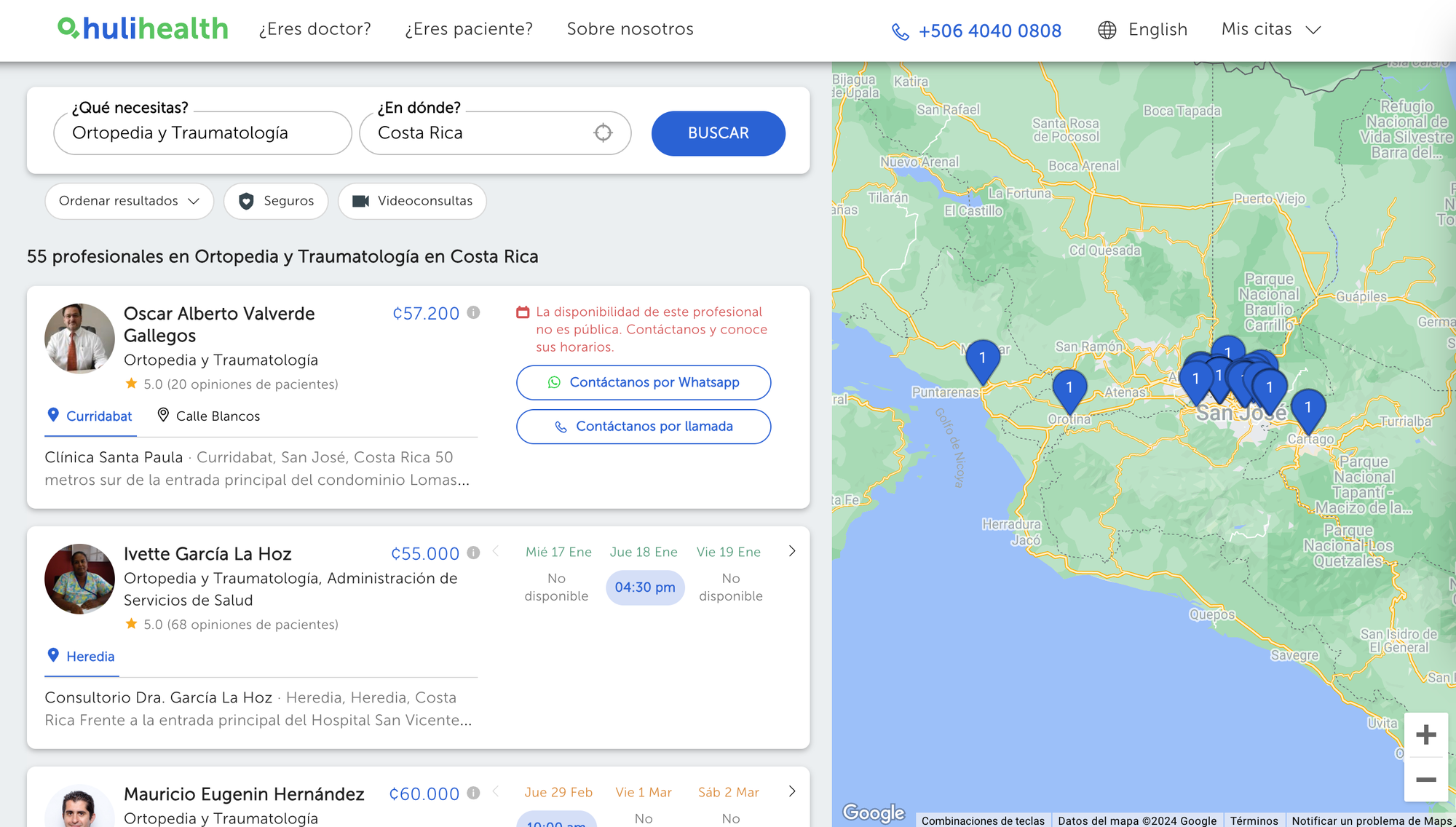Expand the Mis citas menu
This screenshot has width=1456, height=827.
(x=1270, y=29)
